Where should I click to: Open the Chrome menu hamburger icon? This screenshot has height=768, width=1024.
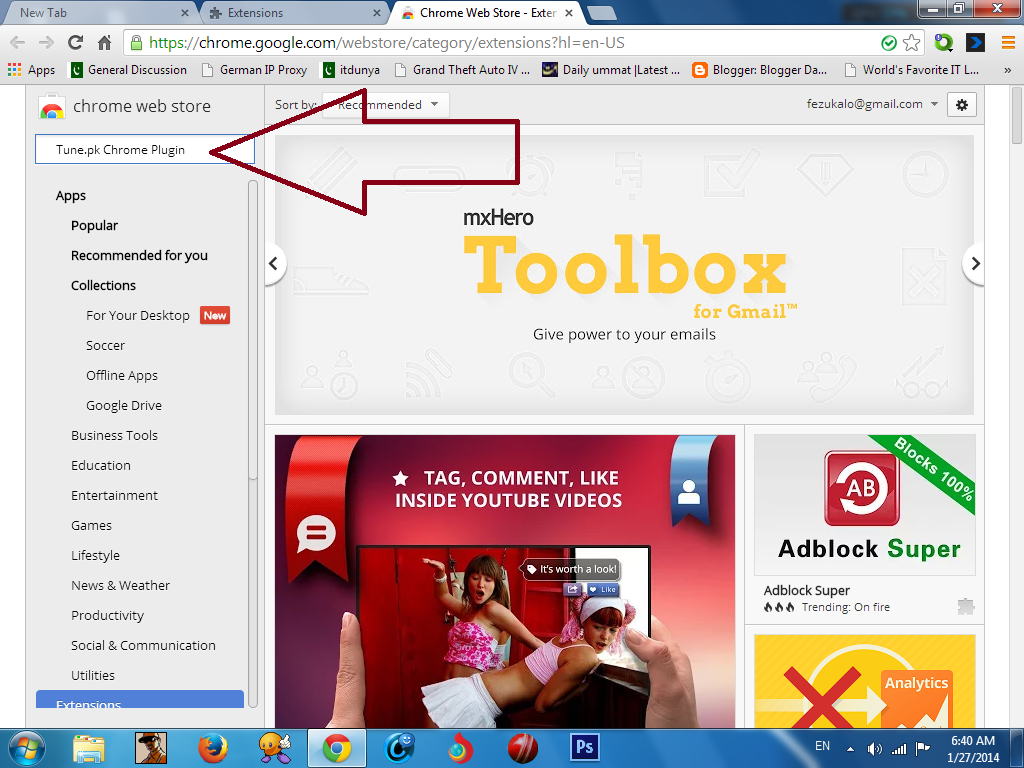(1008, 43)
